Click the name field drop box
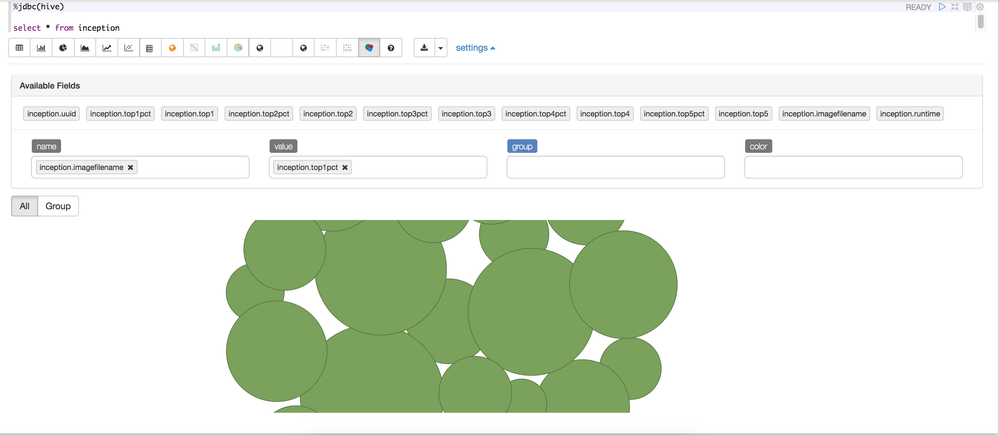 [x=140, y=168]
